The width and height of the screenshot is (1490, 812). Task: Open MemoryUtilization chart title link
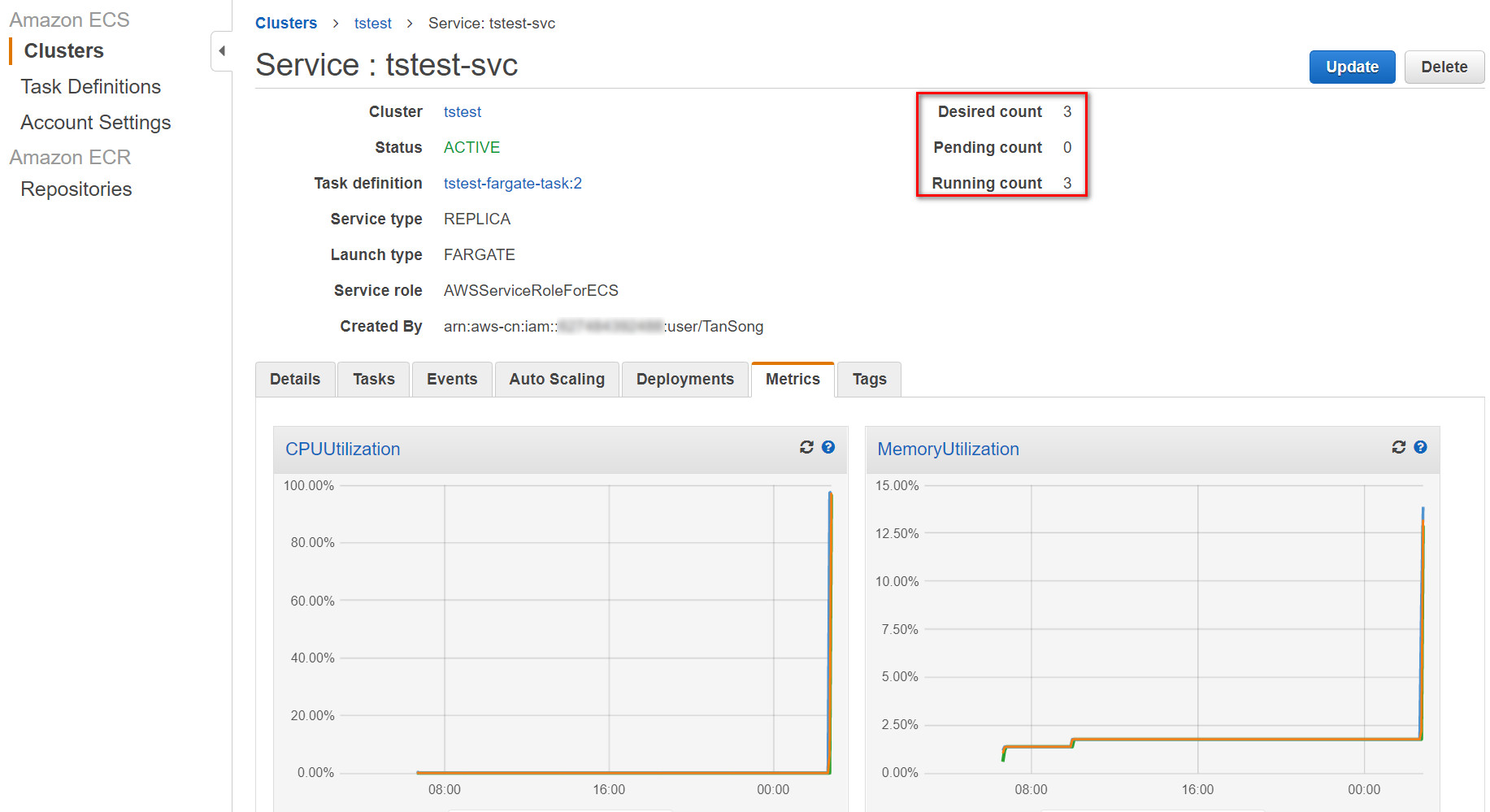point(948,449)
